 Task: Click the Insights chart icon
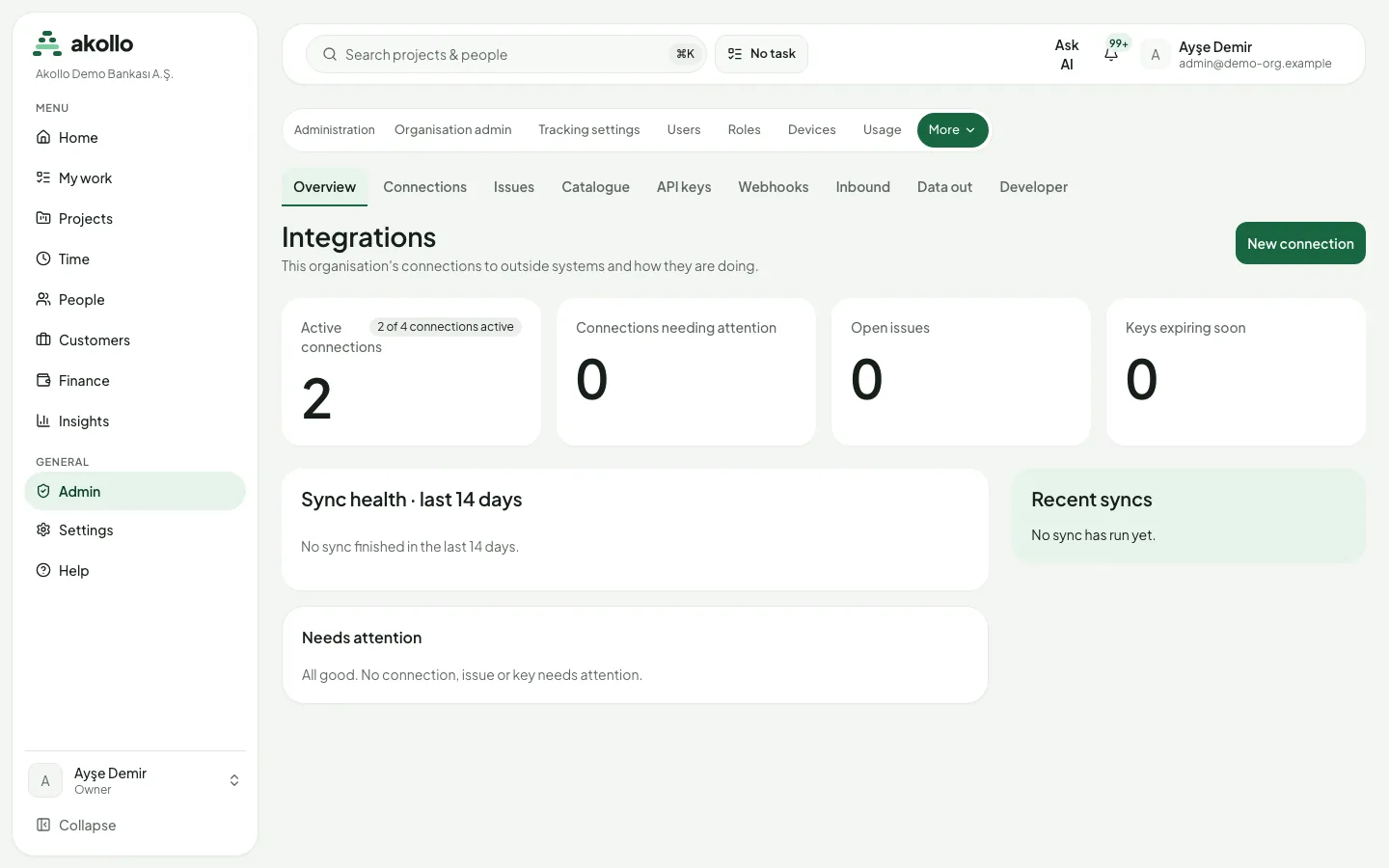(43, 420)
